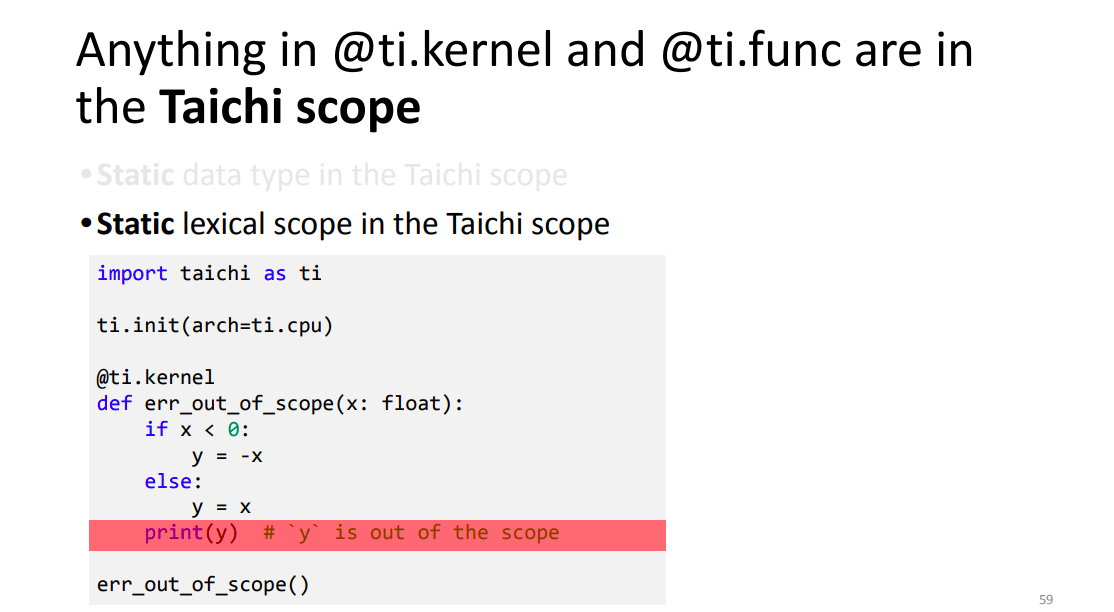Click the 'y = -x' assignment line
Viewport: 1114px width, 612px height.
coord(227,456)
